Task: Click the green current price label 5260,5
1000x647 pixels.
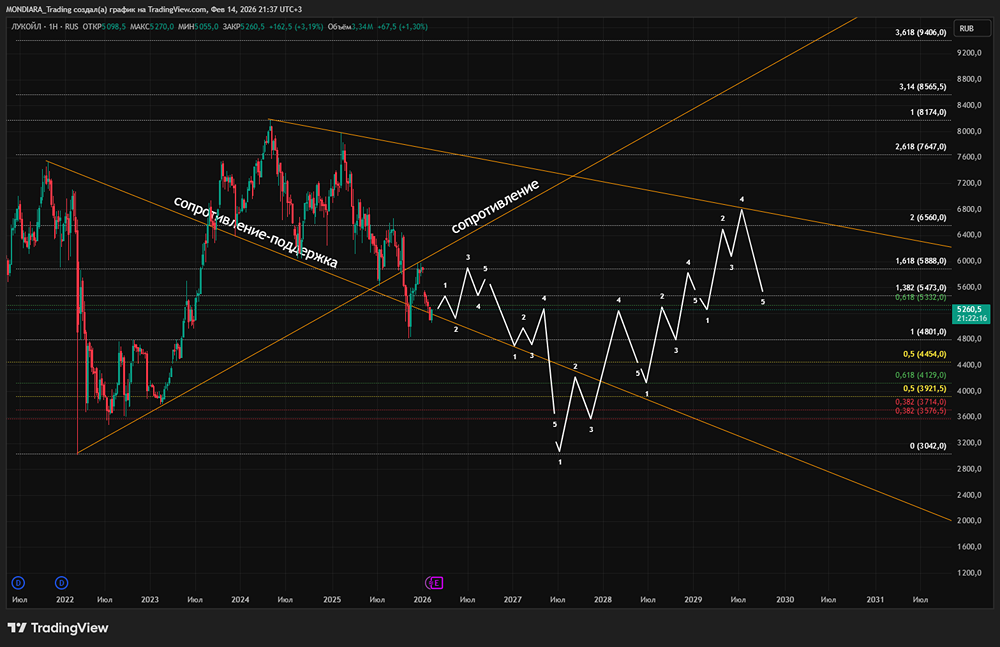Action: tap(971, 310)
